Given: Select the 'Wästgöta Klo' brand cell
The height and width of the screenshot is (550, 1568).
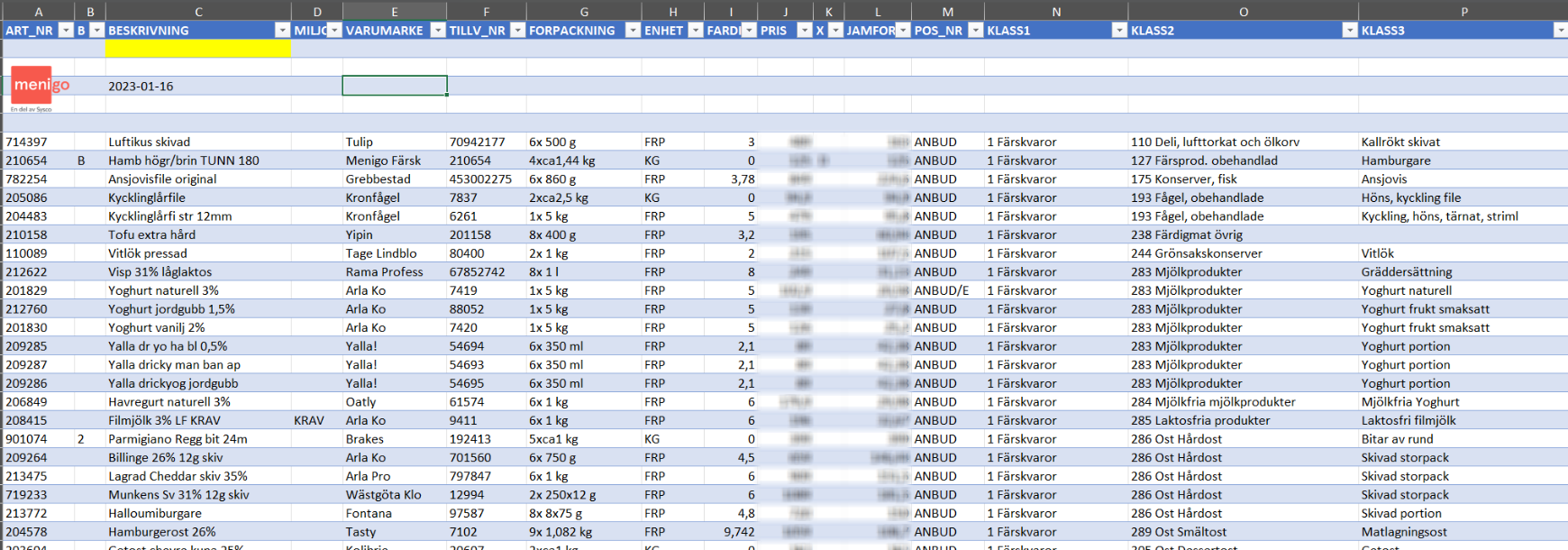Looking at the screenshot, I should coord(395,494).
